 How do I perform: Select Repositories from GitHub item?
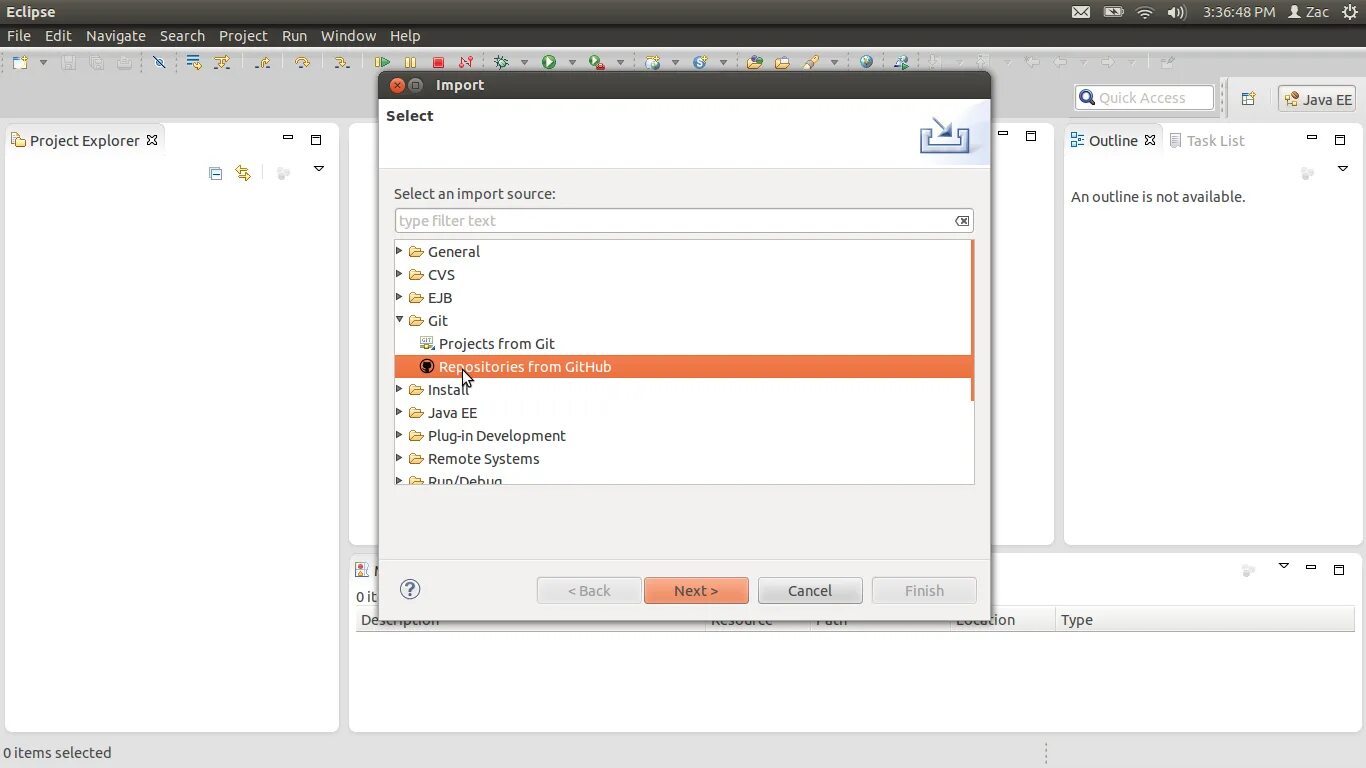684,366
